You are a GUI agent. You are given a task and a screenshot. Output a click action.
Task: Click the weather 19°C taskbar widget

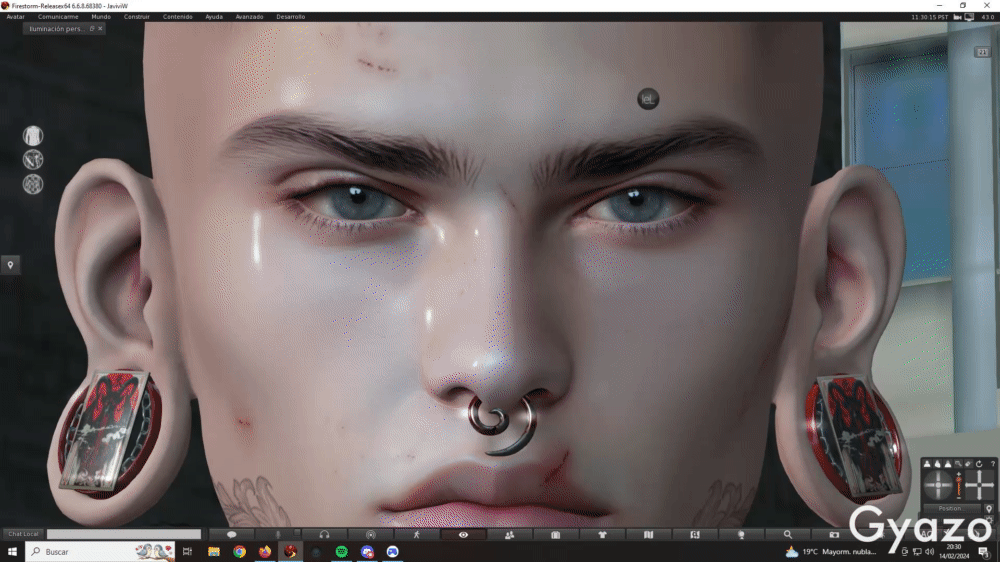tap(830, 551)
